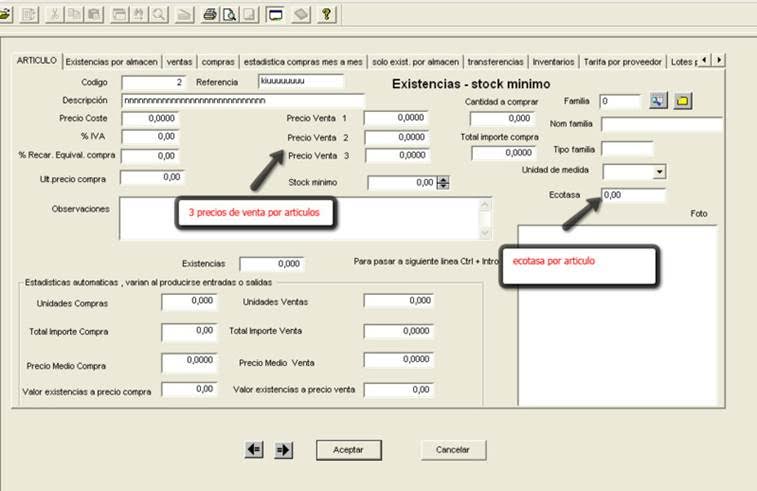Click the Familia search magnifier icon
The height and width of the screenshot is (491, 757).
pos(658,101)
